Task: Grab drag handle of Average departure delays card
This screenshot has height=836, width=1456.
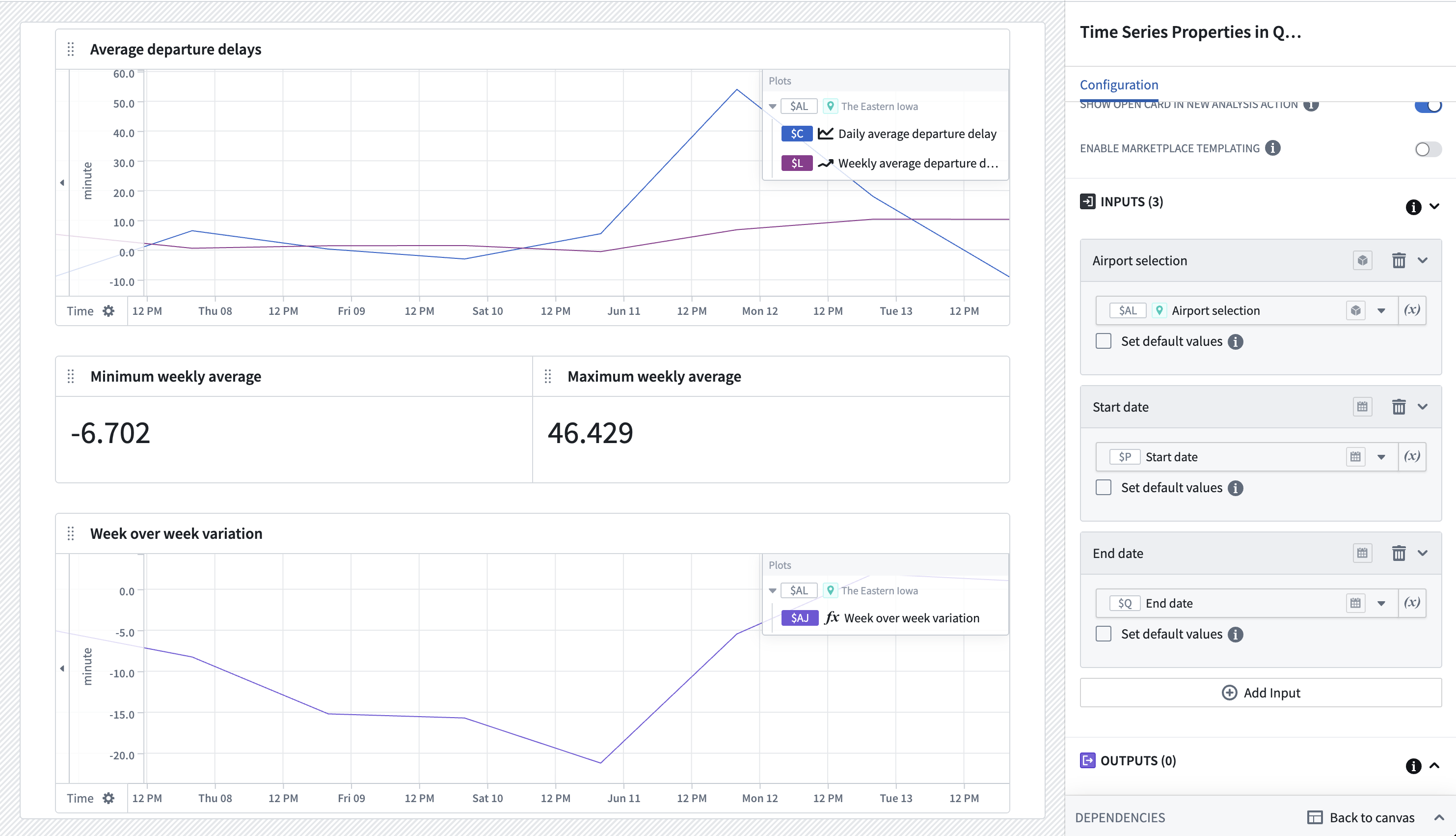Action: tap(71, 50)
